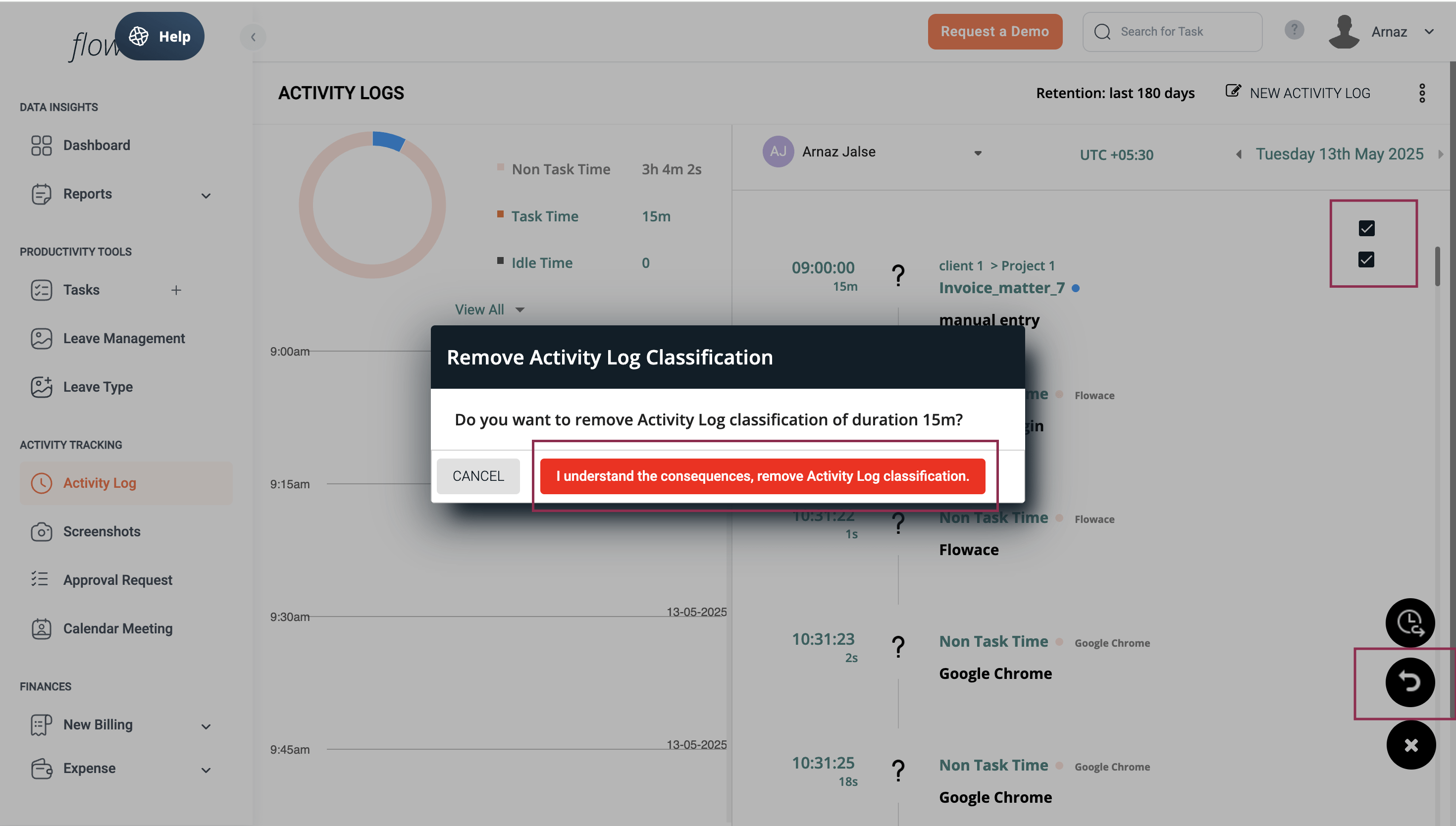Click the Tuesday 13th May 2025 date
Screen dimensions: 1456x826
click(x=1339, y=155)
